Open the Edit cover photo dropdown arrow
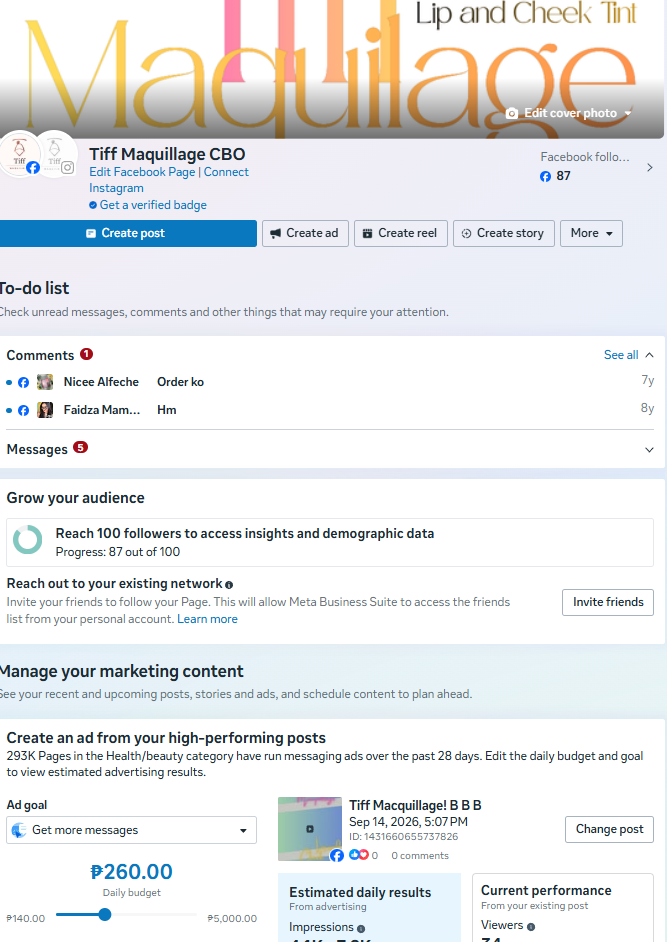The width and height of the screenshot is (667, 942). 628,113
